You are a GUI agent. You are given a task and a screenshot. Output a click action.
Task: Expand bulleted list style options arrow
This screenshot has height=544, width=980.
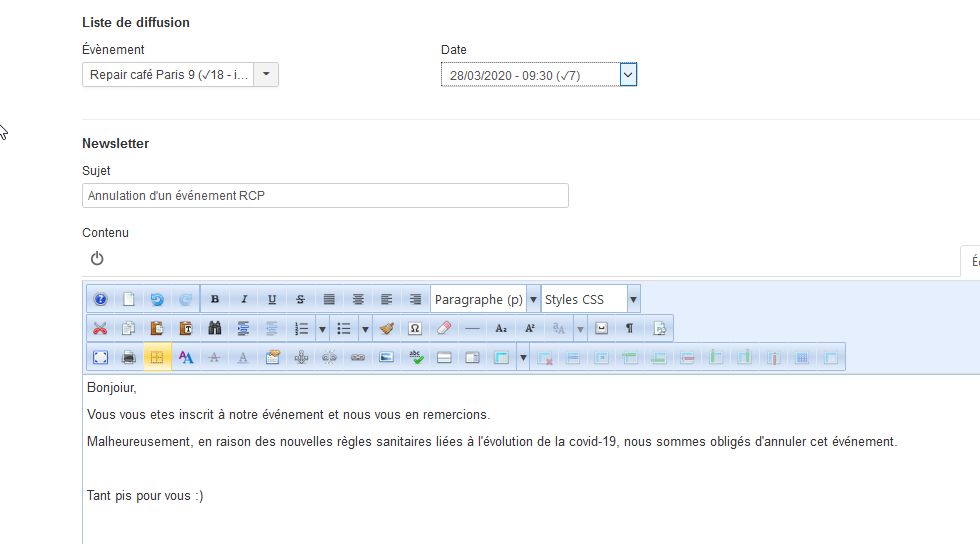point(365,329)
